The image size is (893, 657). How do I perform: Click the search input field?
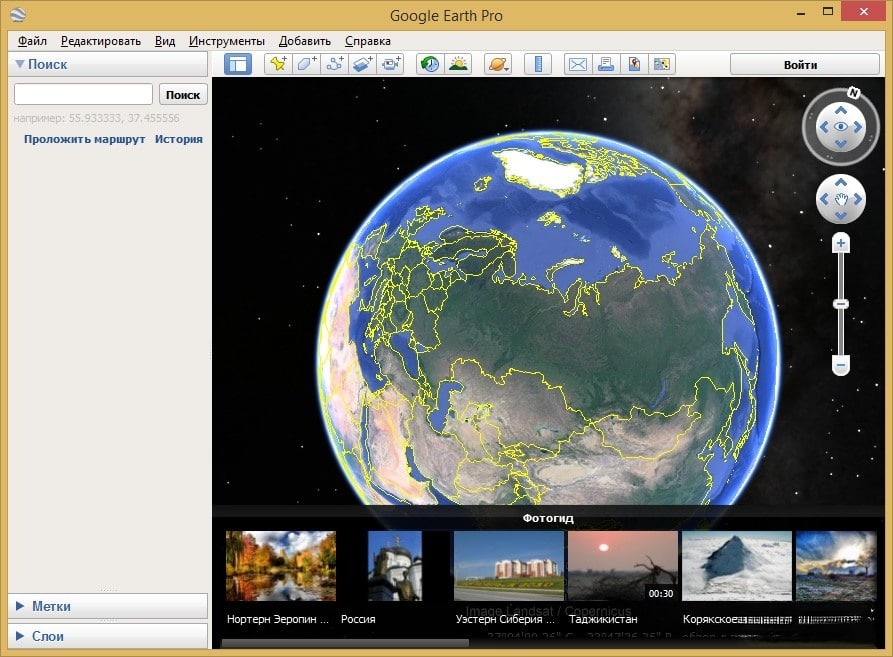point(83,95)
